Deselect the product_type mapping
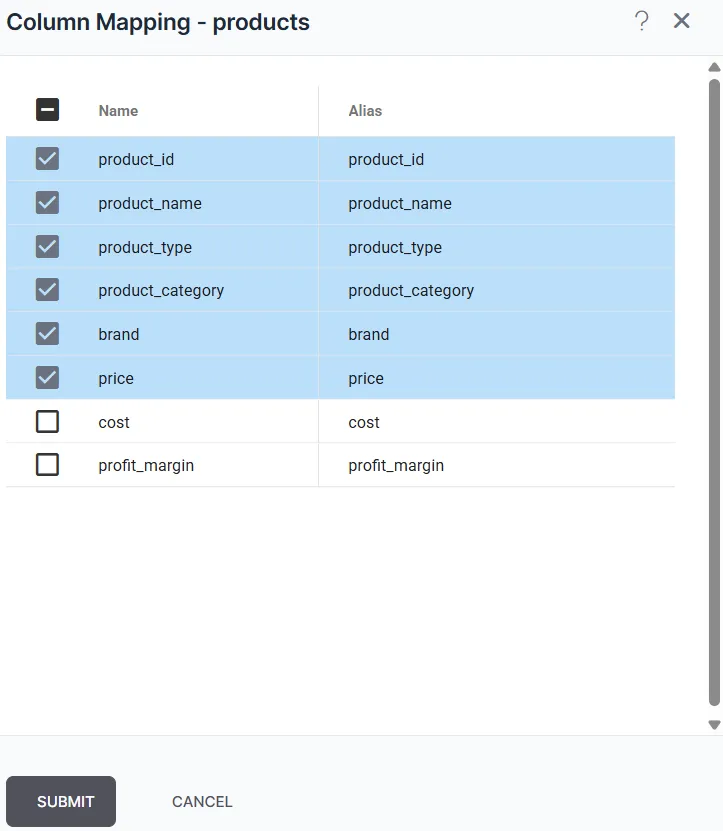Image resolution: width=723 pixels, height=831 pixels. 47,247
